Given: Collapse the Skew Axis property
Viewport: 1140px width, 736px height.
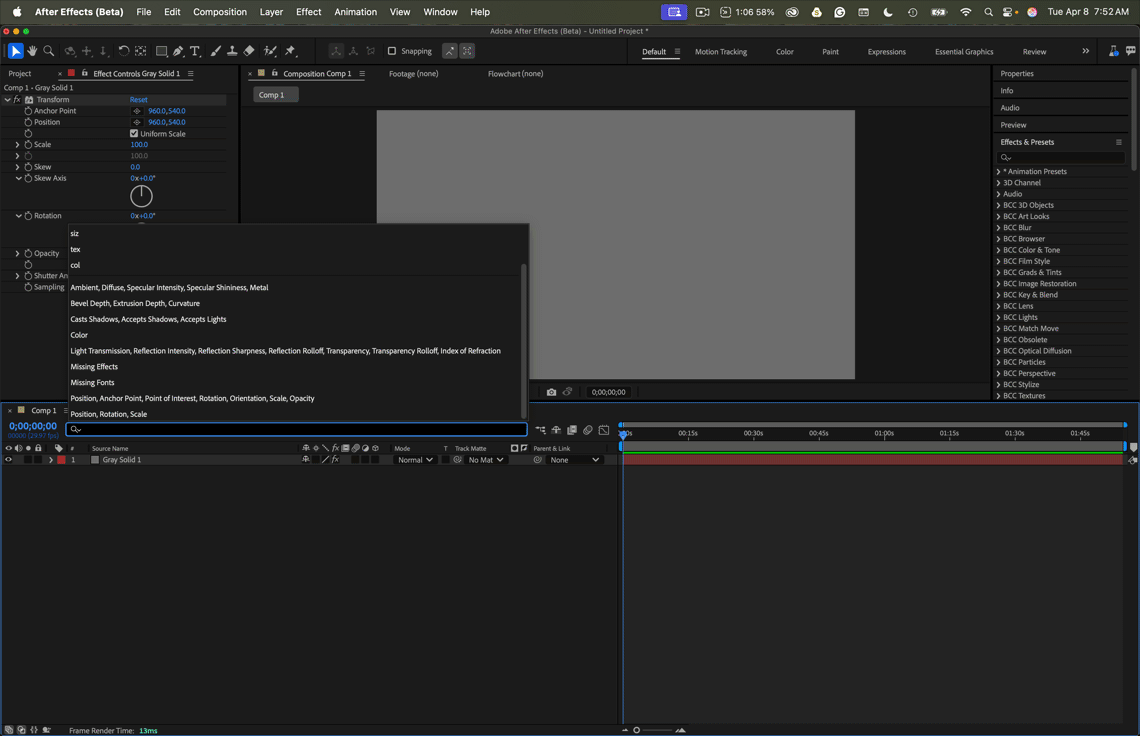Looking at the screenshot, I should (18, 178).
